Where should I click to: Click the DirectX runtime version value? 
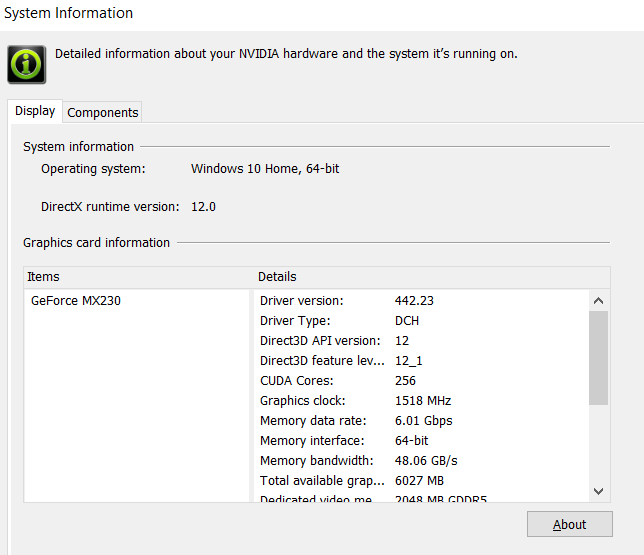(x=203, y=207)
